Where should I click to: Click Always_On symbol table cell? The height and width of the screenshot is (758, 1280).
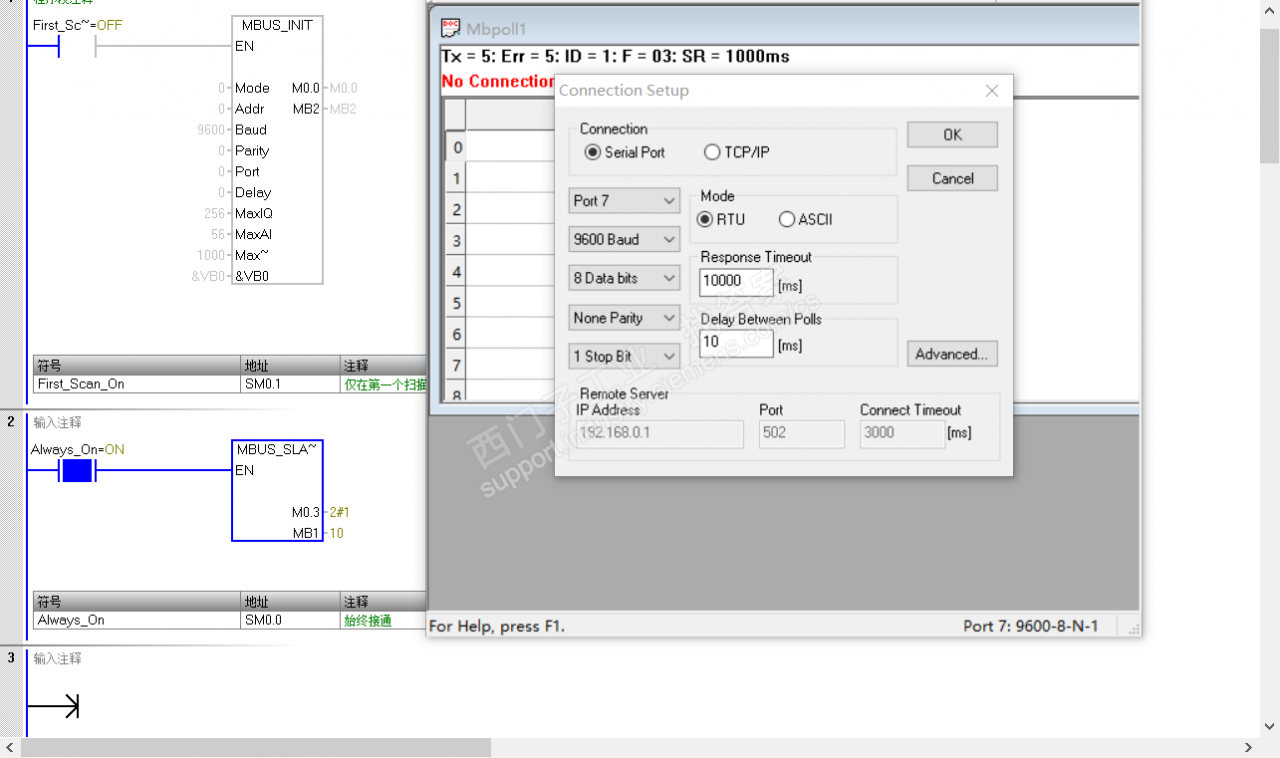pyautogui.click(x=137, y=620)
